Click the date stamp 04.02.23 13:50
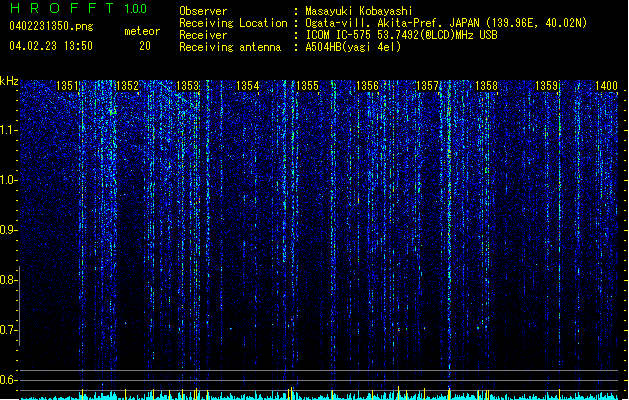Viewport: 629px width, 400px height. pos(51,46)
